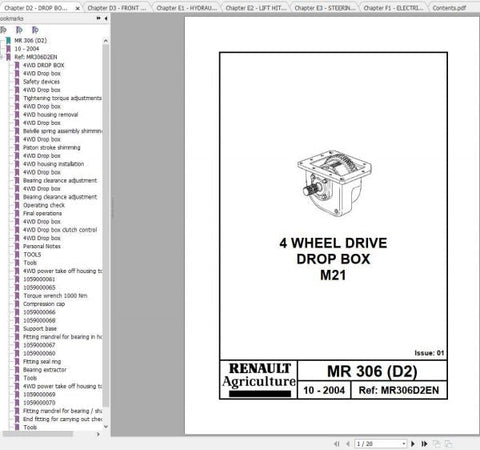Click the bookmark icon beside Support base

17,329
